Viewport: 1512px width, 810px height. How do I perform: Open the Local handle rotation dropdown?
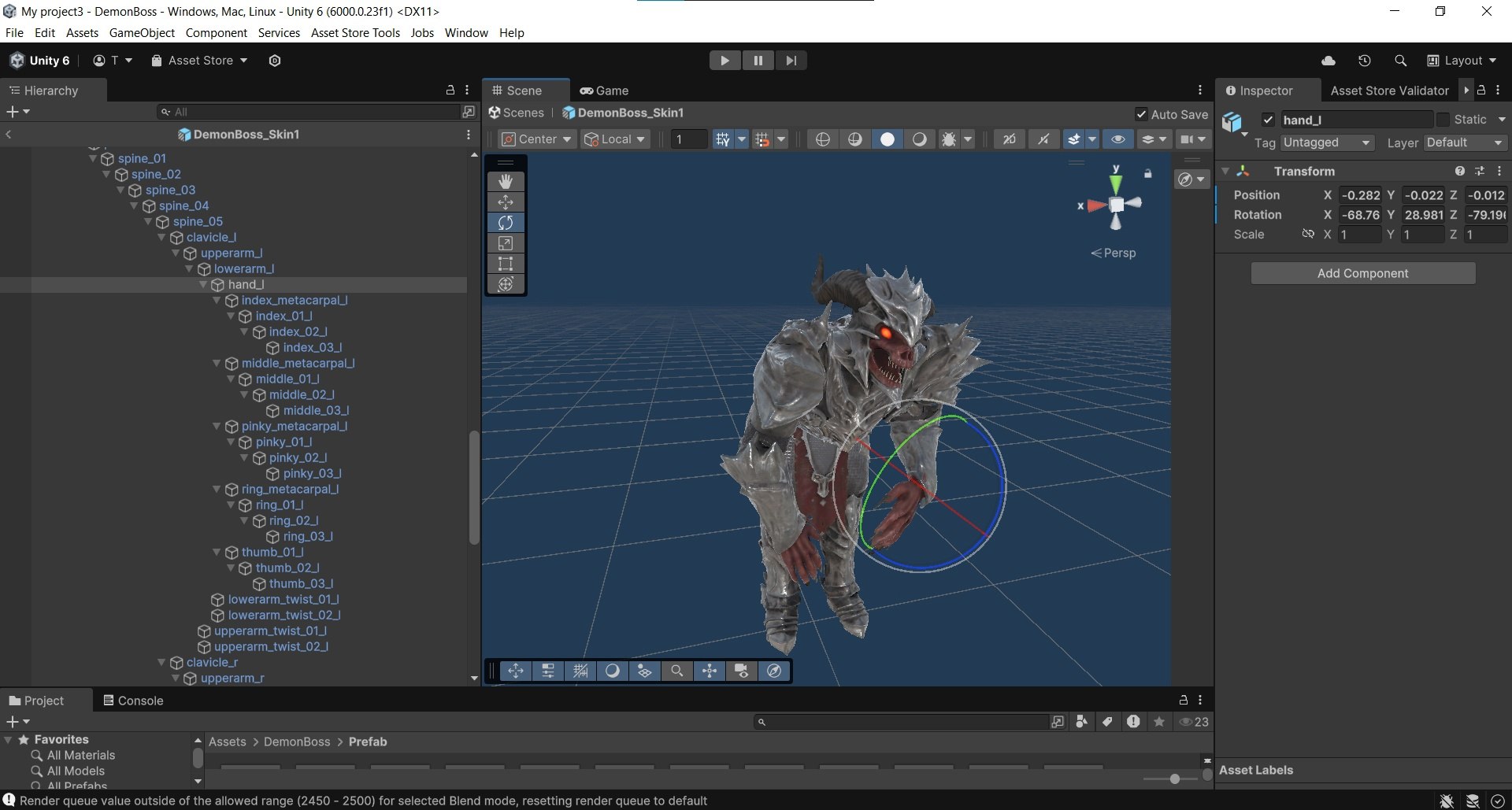click(615, 139)
